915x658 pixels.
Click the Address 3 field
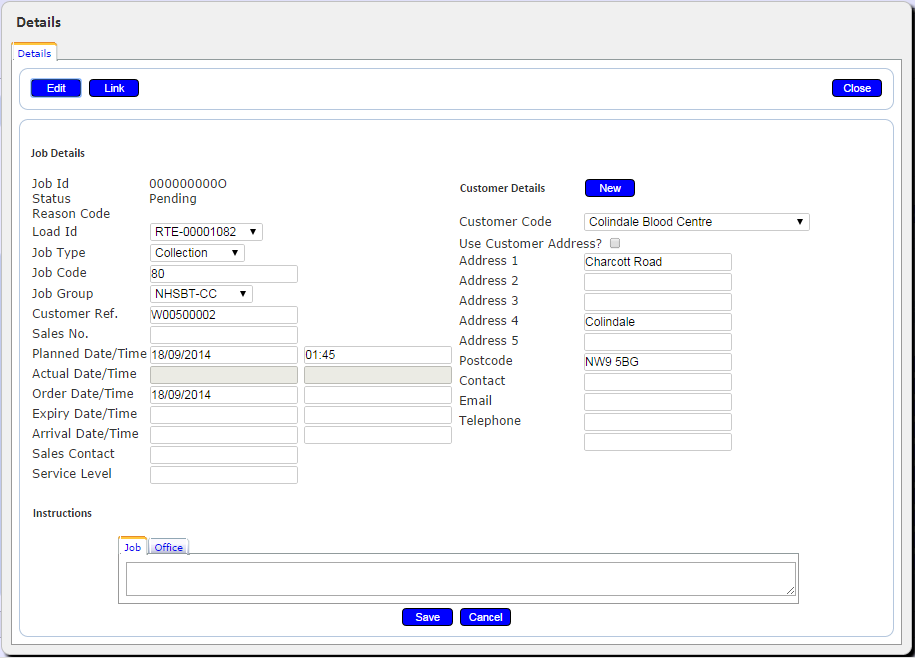pos(658,302)
